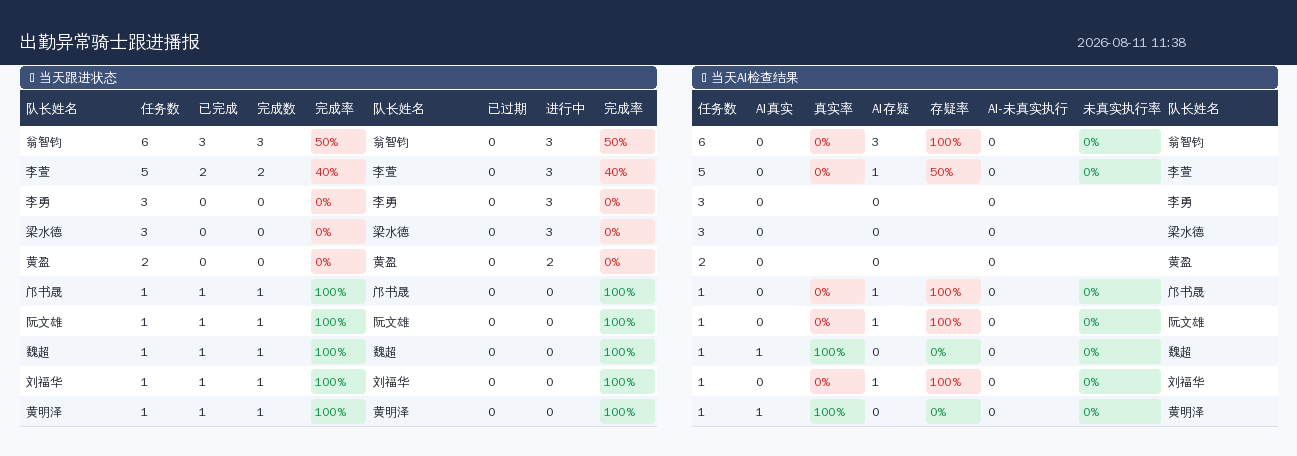Click the 2026-08-11 11:38 timestamp
Screen dimensions: 1297x456
coord(1131,42)
